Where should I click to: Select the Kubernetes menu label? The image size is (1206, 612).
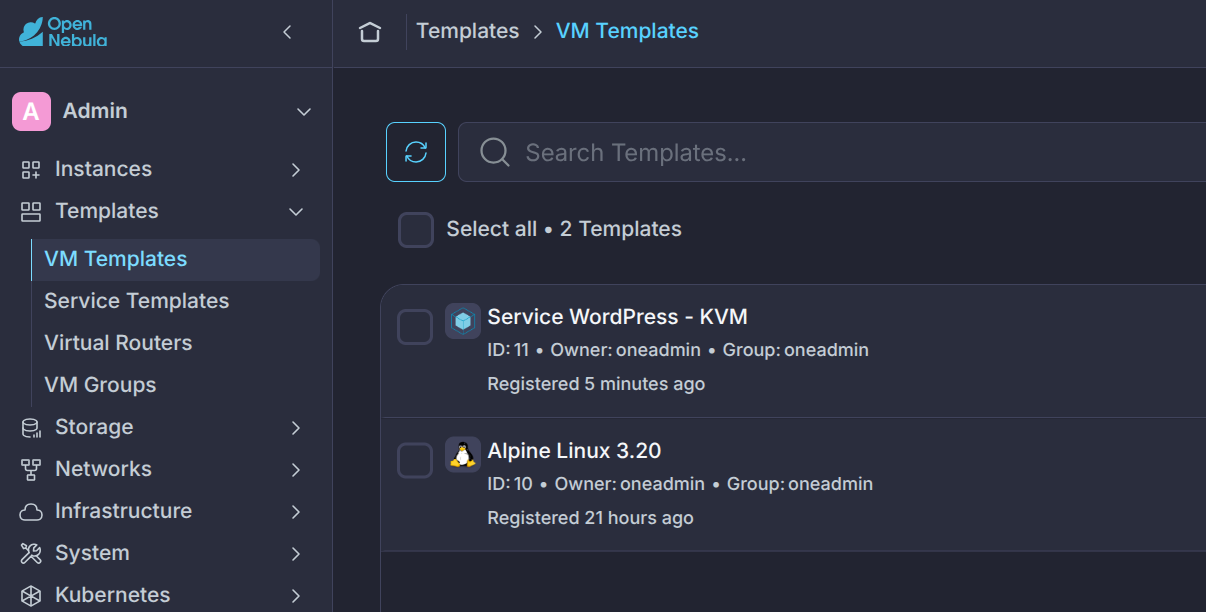click(112, 595)
